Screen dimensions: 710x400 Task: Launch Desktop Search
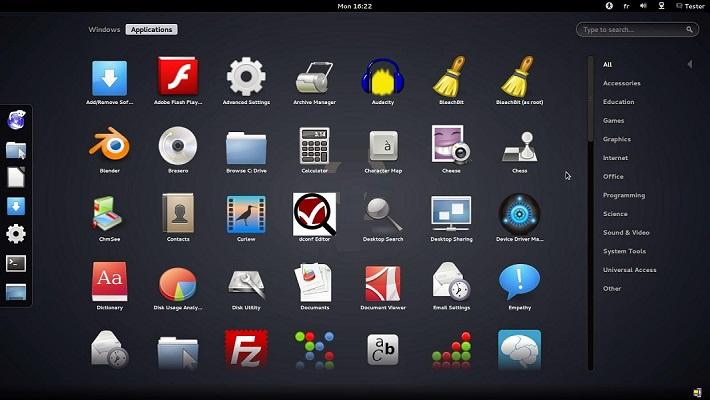tap(383, 214)
